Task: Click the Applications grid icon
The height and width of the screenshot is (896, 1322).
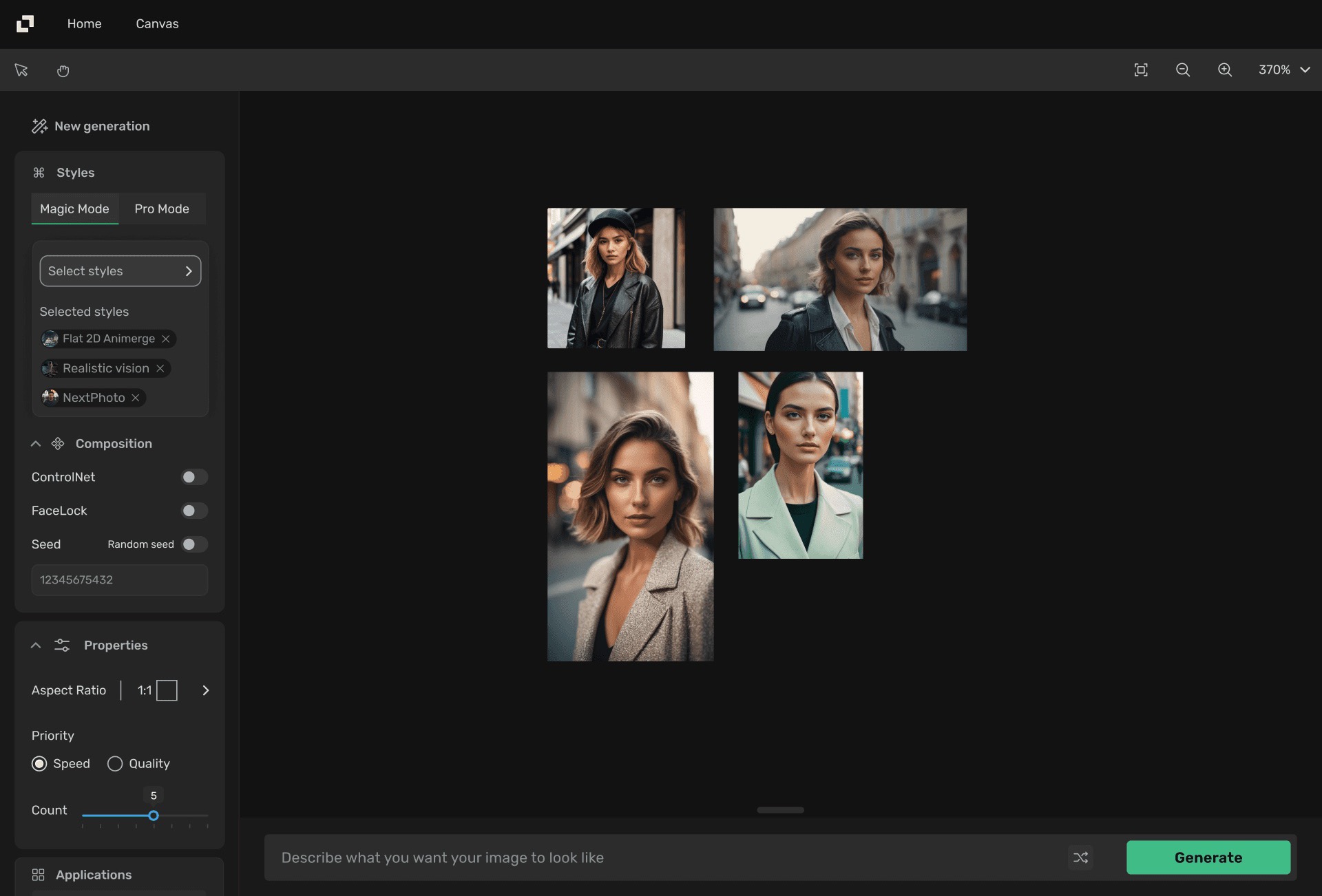Action: pyautogui.click(x=39, y=875)
